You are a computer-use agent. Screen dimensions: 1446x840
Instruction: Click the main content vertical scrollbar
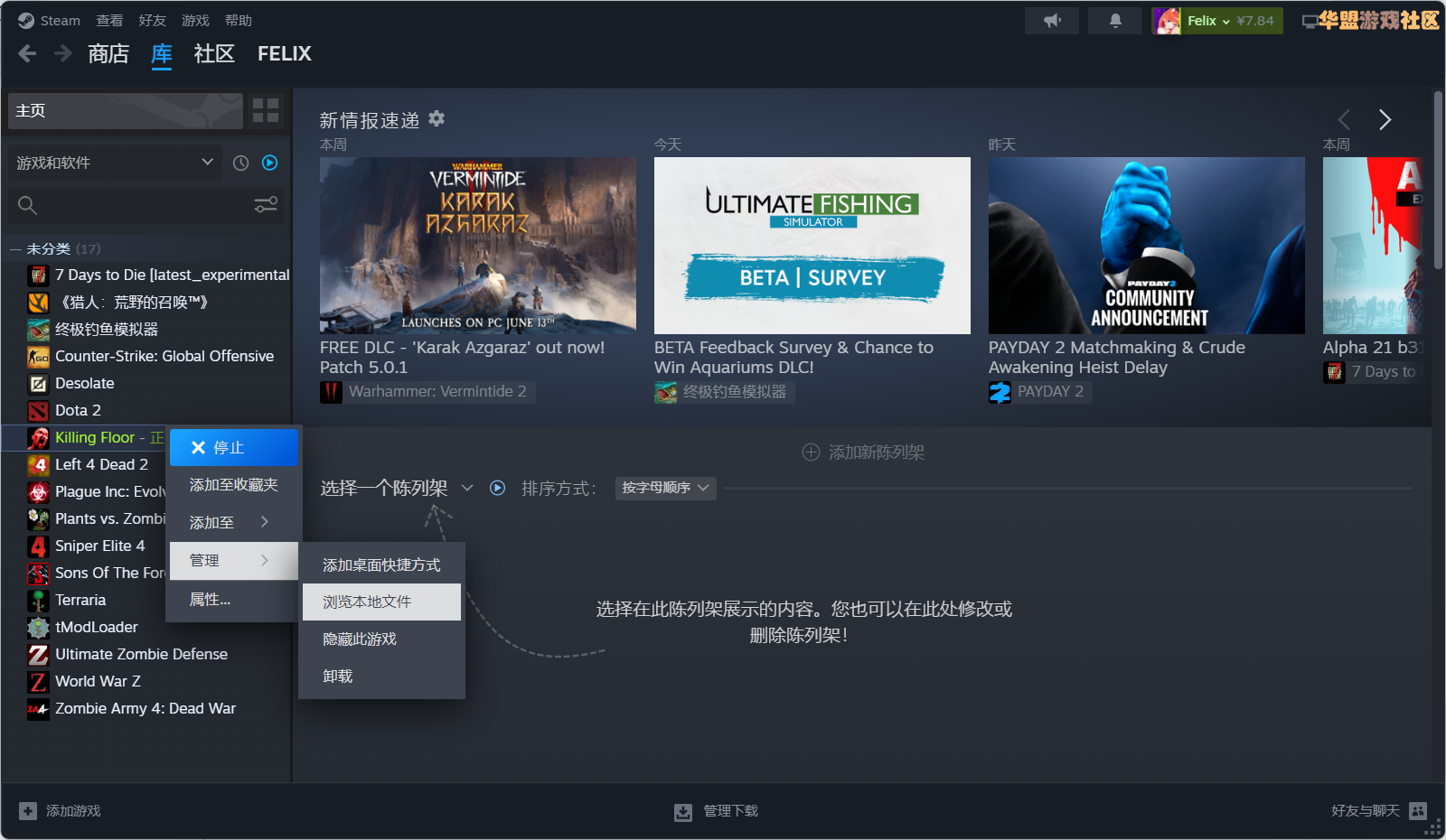point(1438,179)
